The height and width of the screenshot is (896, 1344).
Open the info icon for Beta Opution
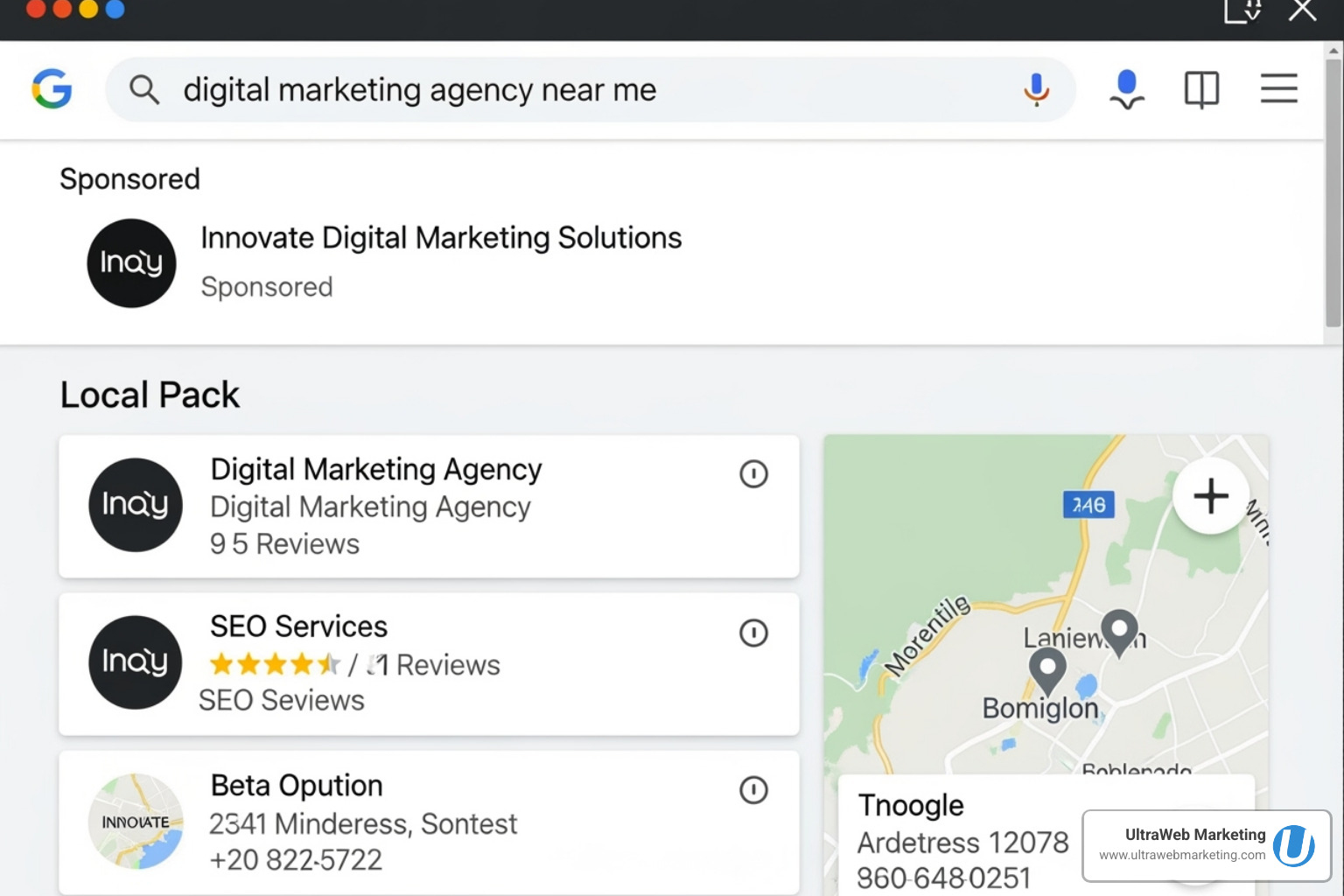point(753,790)
